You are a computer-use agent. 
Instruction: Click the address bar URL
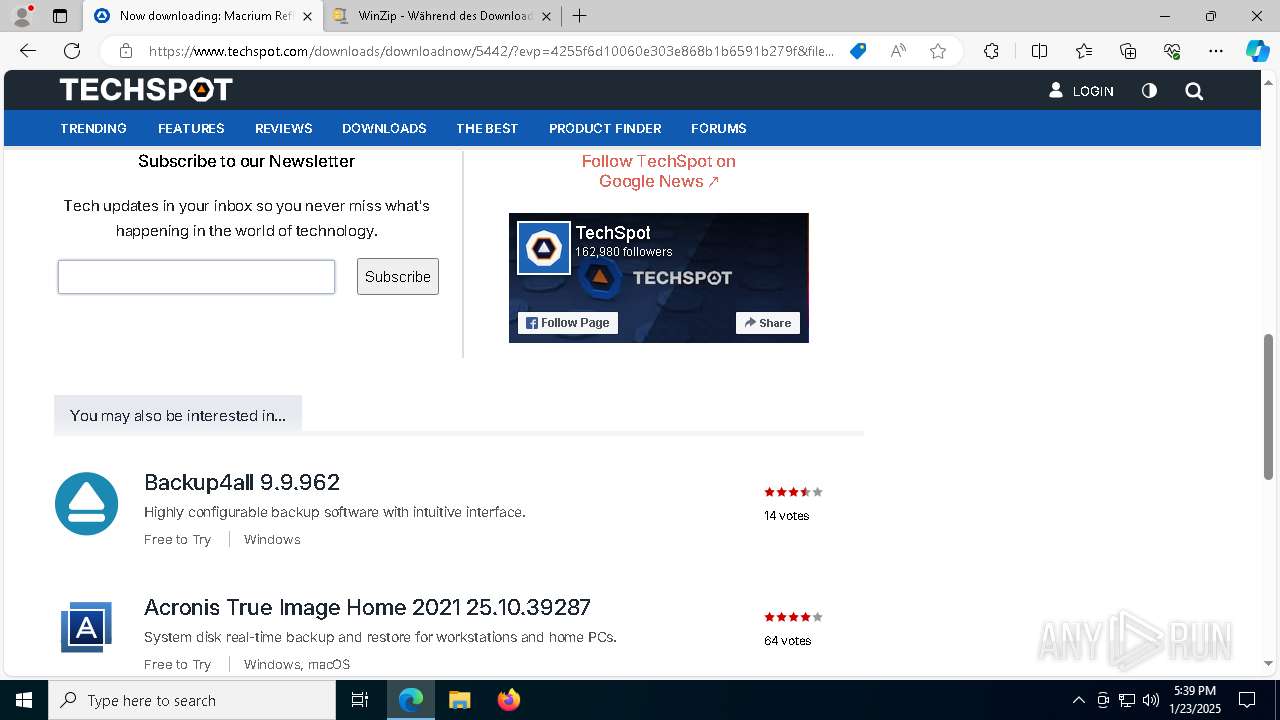coord(491,51)
